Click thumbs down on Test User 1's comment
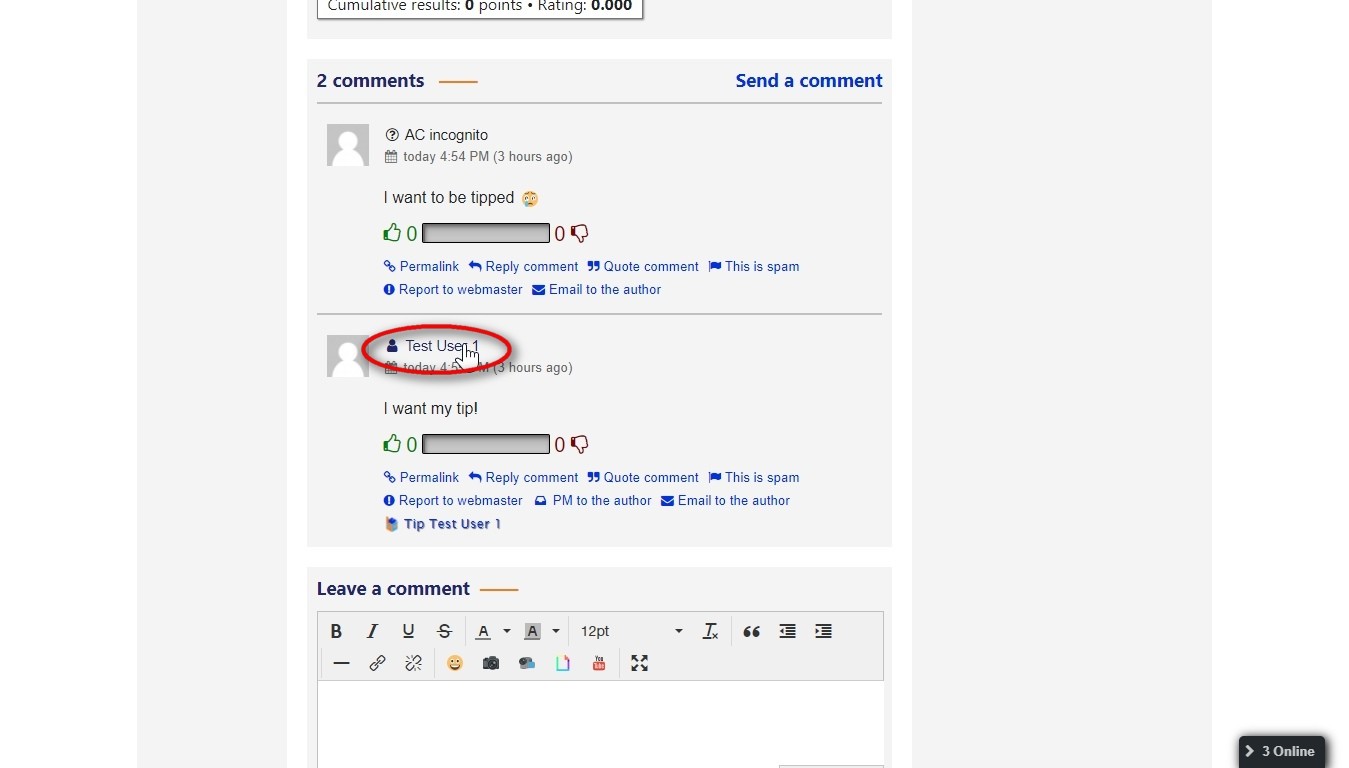The image size is (1349, 768). 579,444
